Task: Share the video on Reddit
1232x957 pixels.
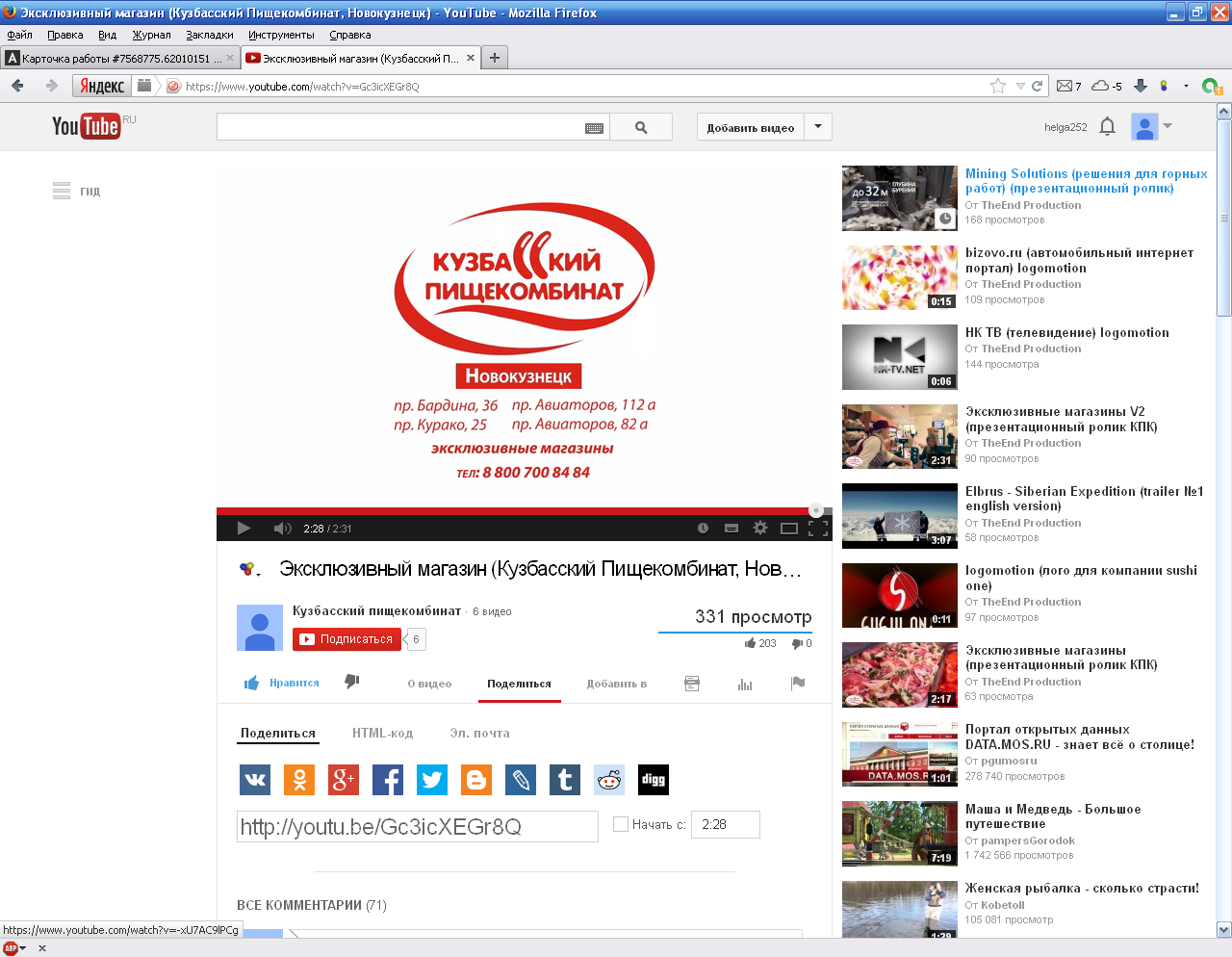Action: coord(609,780)
